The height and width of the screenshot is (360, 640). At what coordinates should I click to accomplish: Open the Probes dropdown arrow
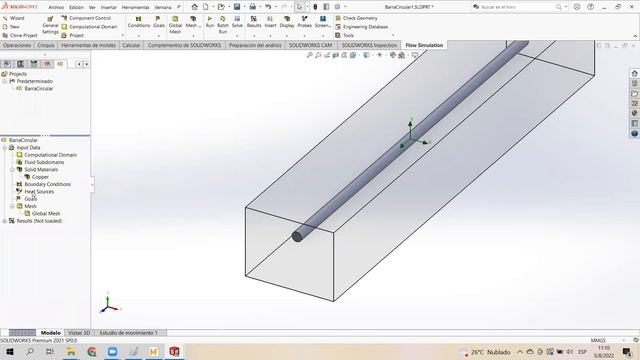304,36
